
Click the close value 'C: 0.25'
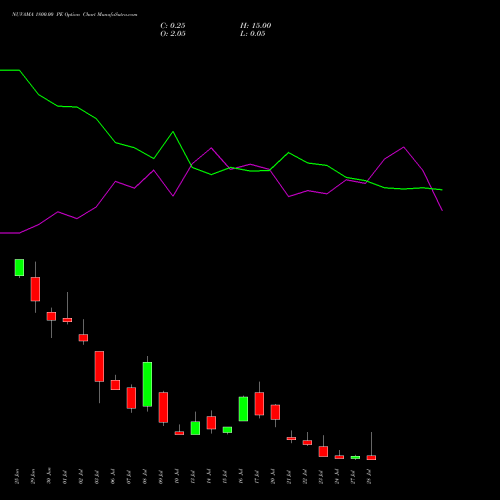(x=173, y=26)
